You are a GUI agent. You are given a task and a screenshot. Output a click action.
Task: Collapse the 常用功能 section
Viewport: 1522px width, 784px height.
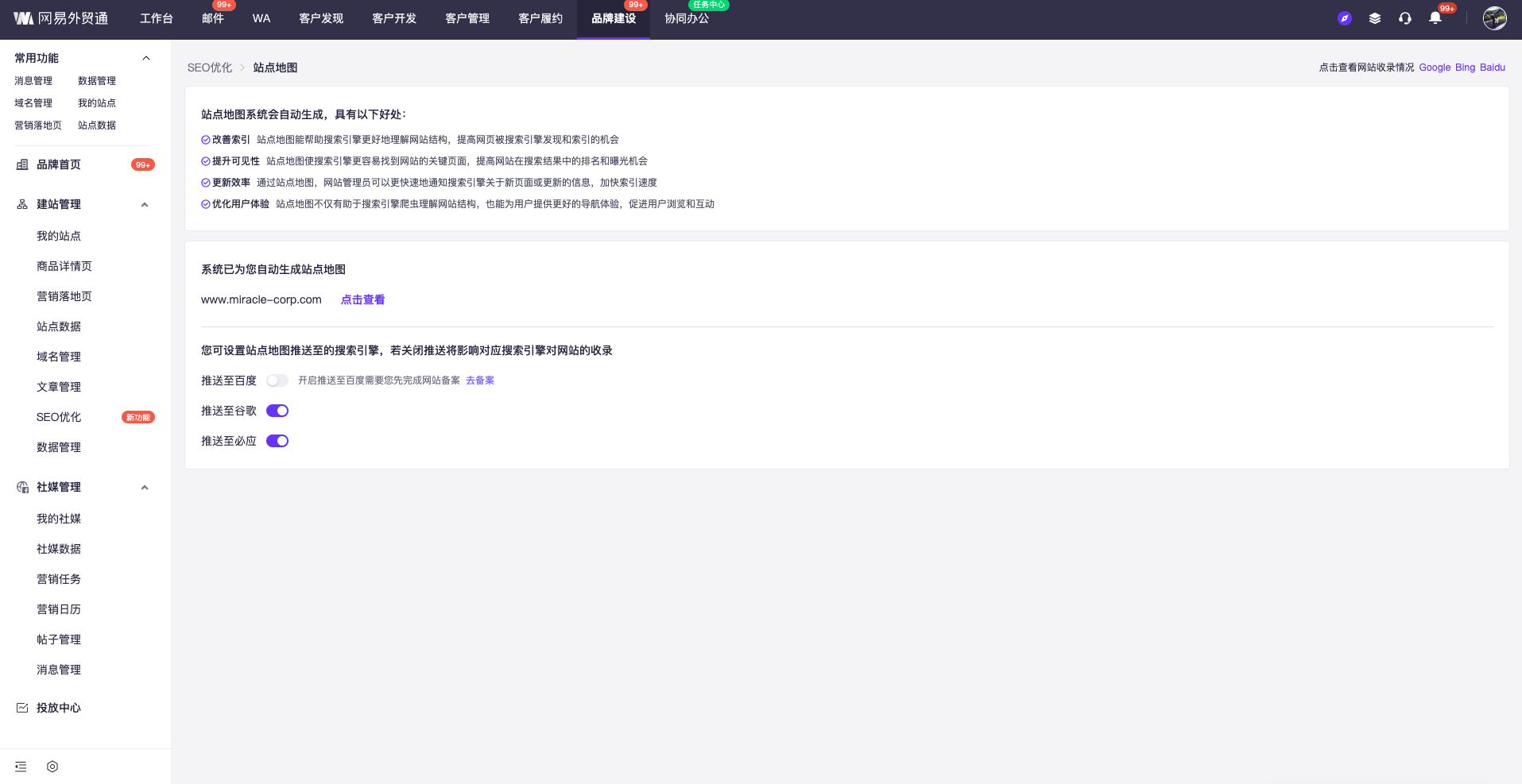point(145,58)
